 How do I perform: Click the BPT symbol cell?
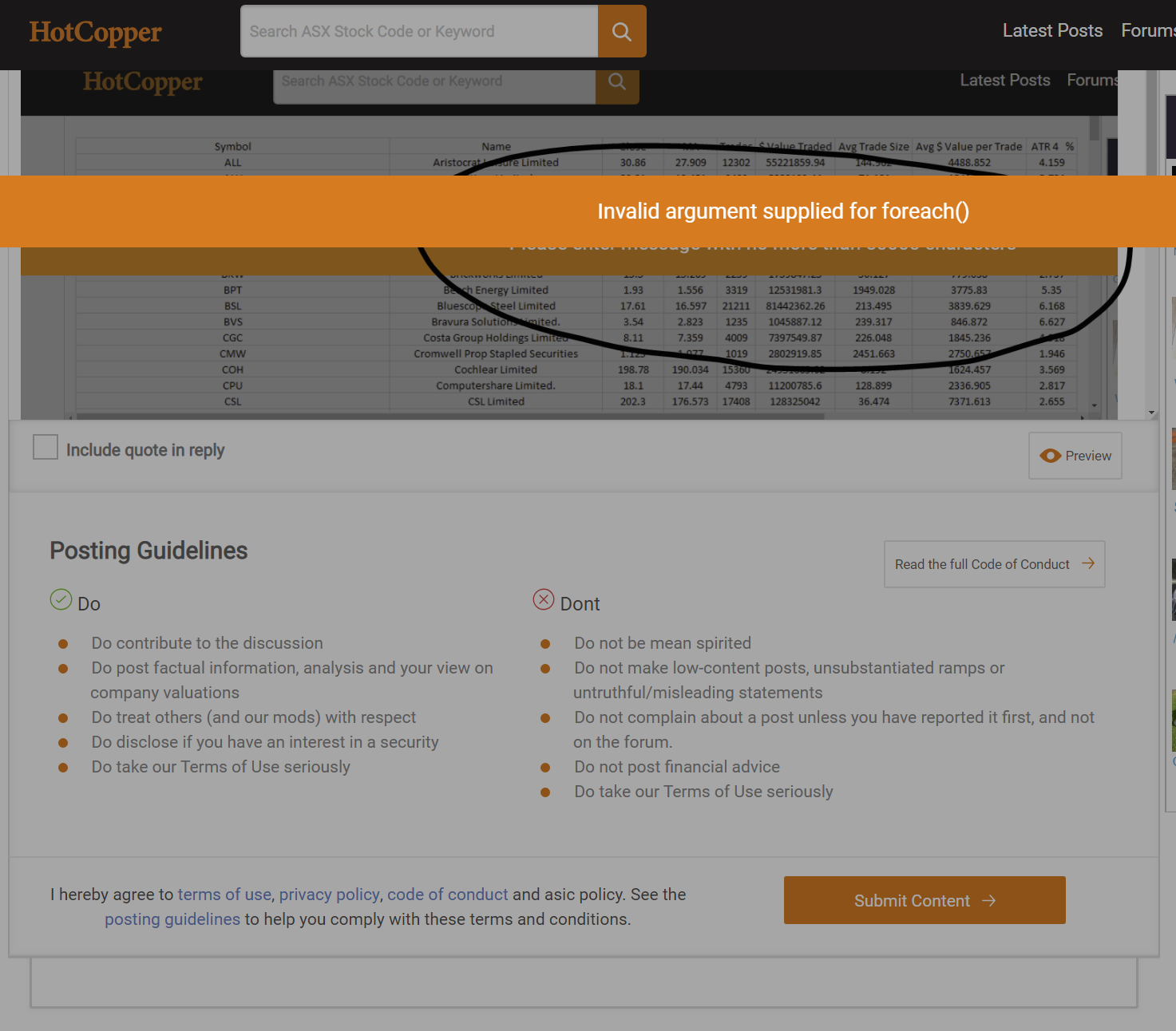(232, 290)
